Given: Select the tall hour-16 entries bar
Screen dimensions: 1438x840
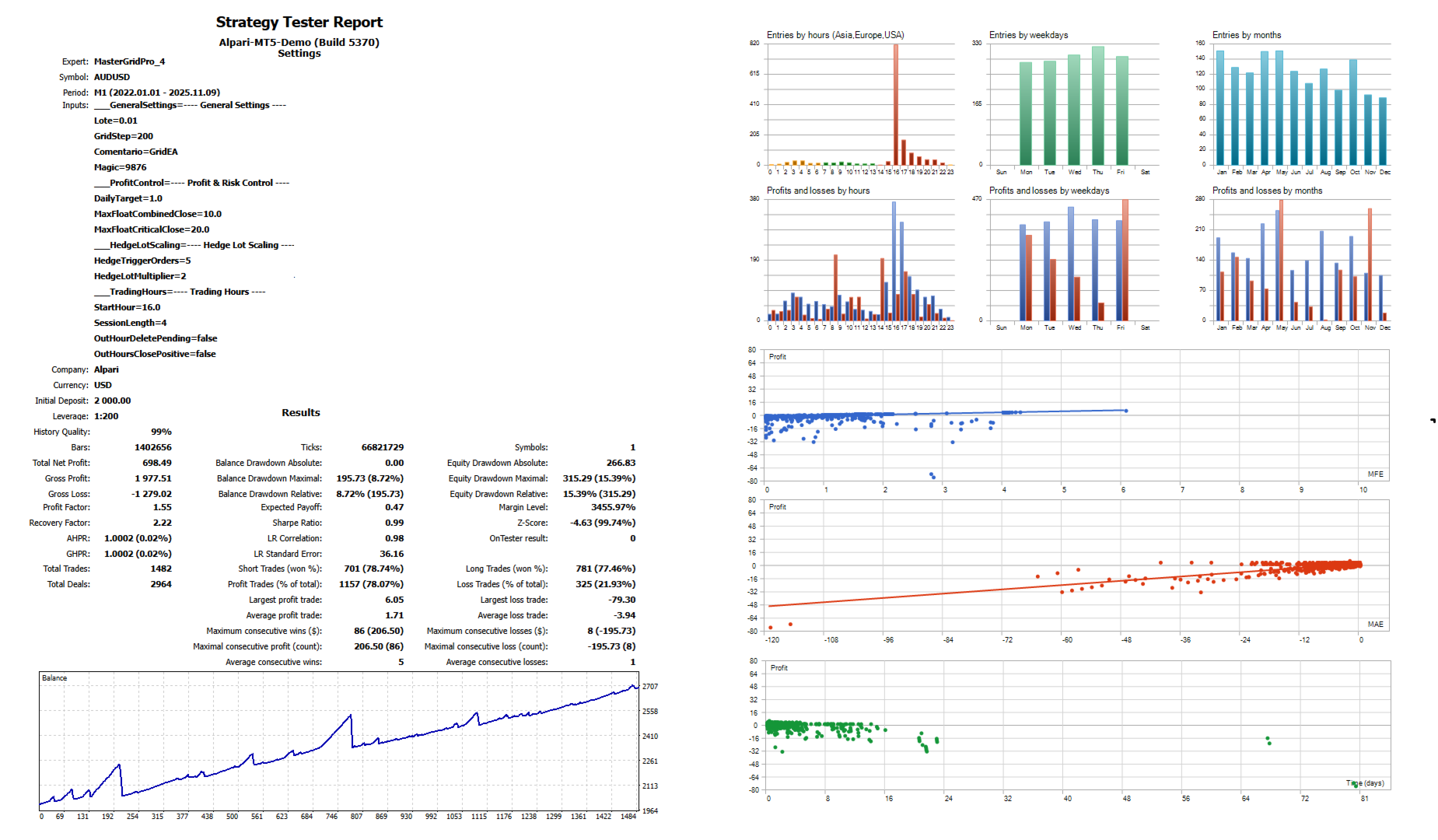Looking at the screenshot, I should pos(896,104).
